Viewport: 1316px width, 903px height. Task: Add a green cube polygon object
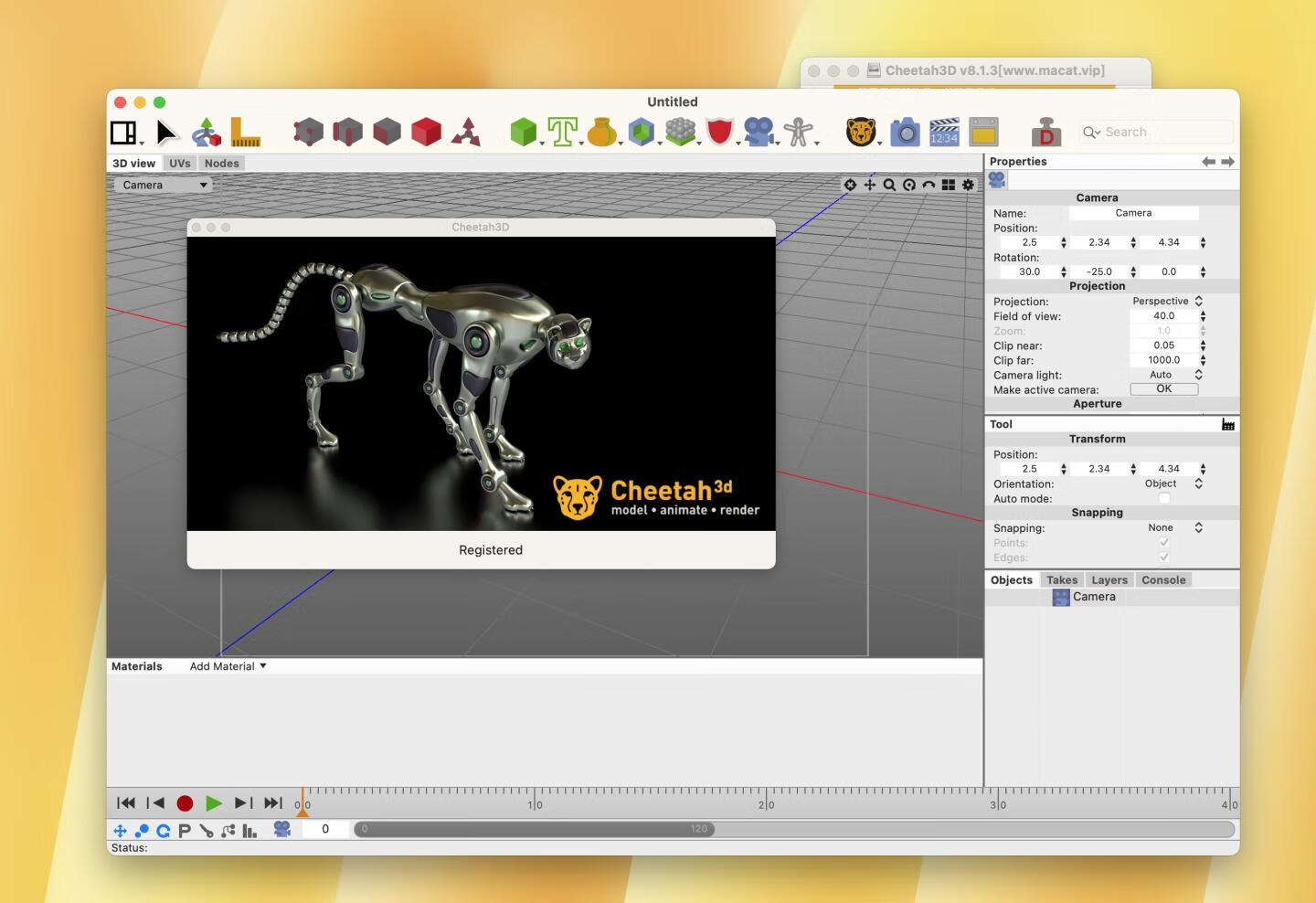524,133
